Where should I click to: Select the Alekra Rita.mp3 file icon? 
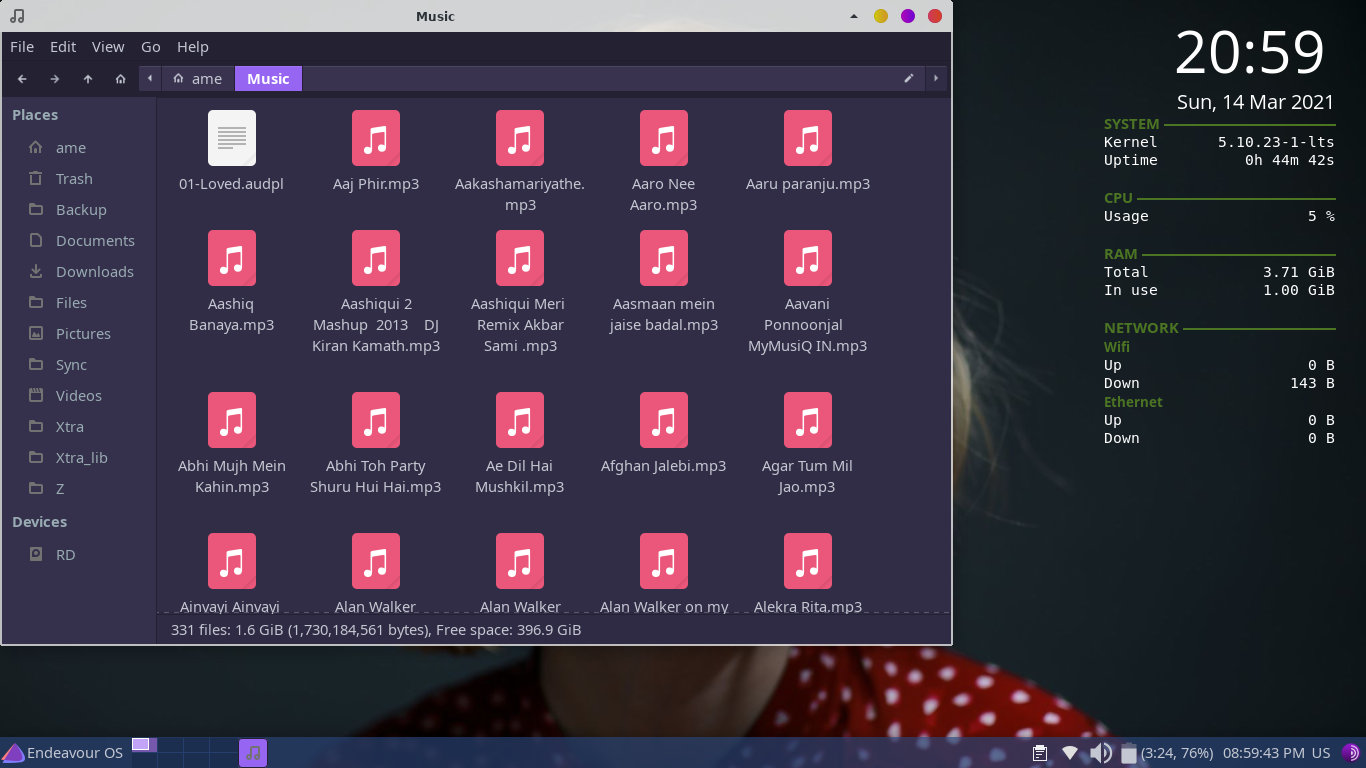coord(808,561)
